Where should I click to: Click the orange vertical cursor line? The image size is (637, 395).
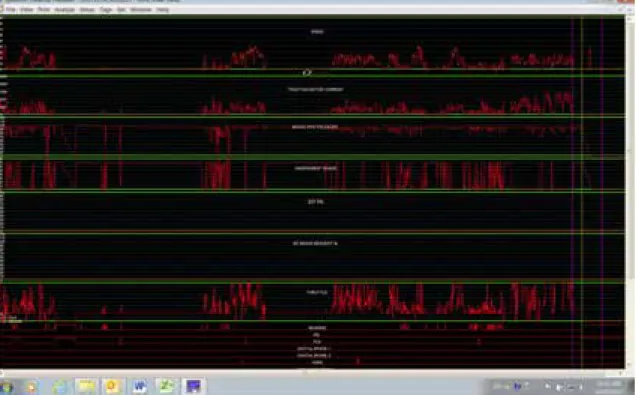coord(582,191)
